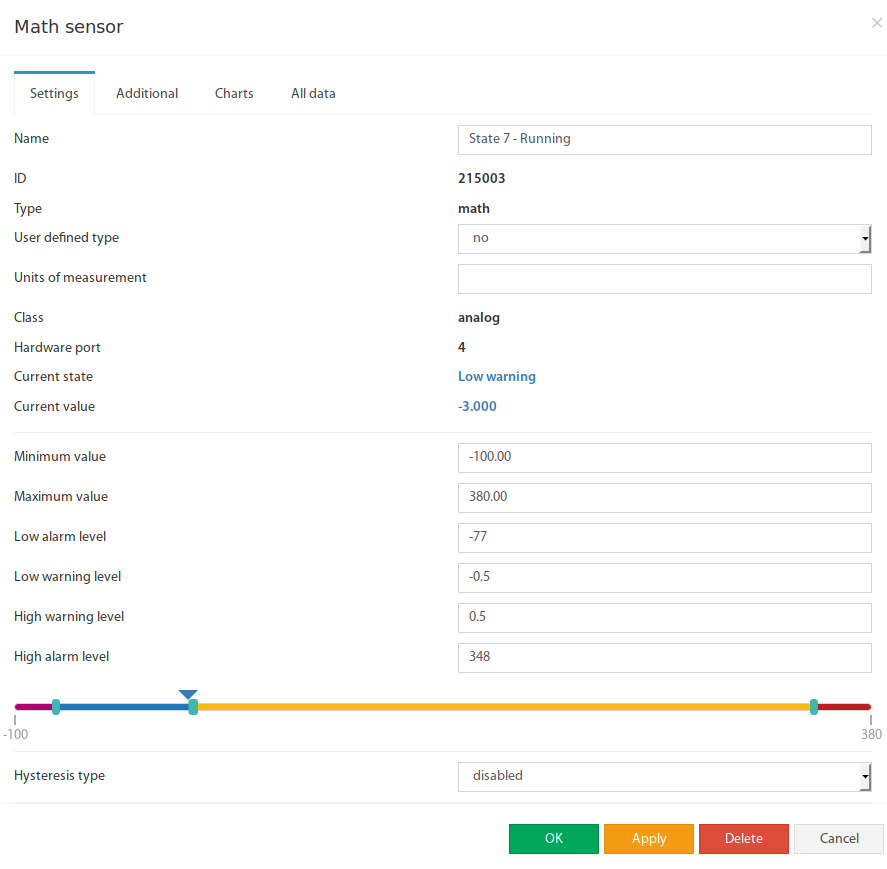This screenshot has width=887, height=869.
Task: Click the Minimum value field
Action: pos(665,458)
